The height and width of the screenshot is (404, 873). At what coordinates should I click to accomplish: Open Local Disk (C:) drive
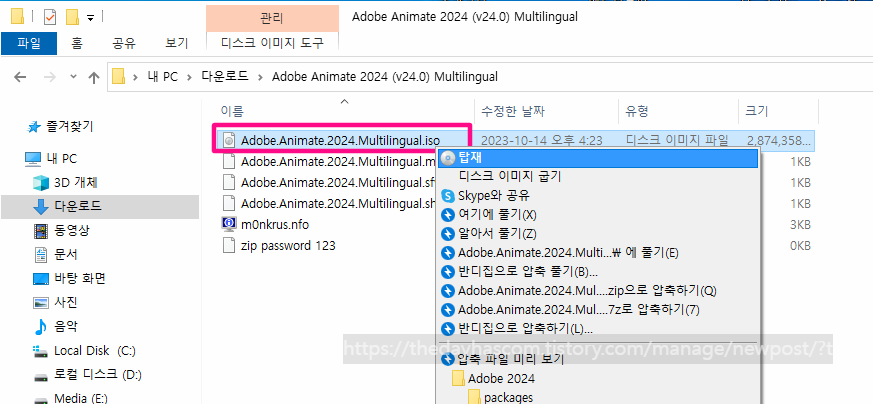(84, 351)
